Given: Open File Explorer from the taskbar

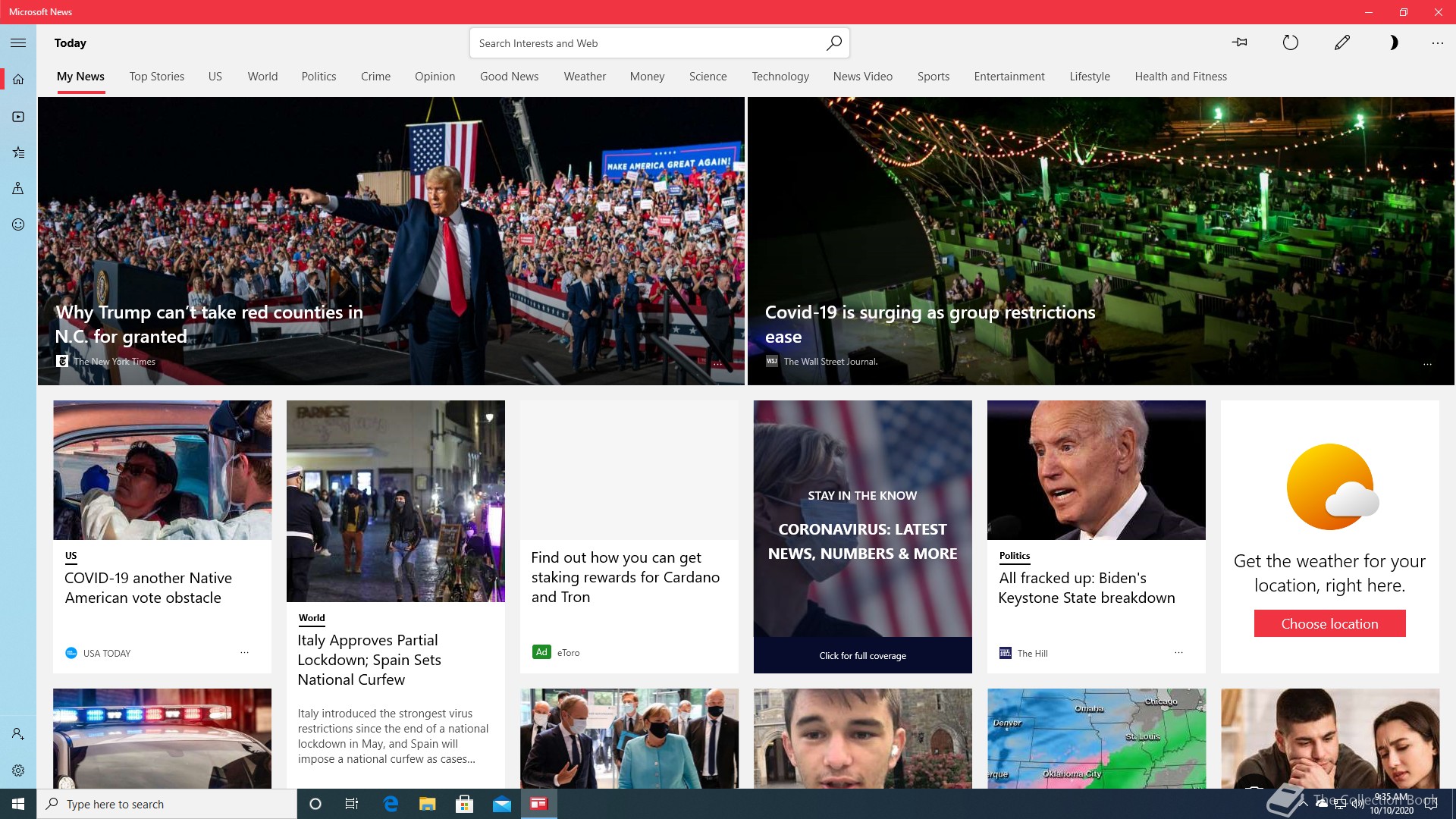Looking at the screenshot, I should (427, 804).
